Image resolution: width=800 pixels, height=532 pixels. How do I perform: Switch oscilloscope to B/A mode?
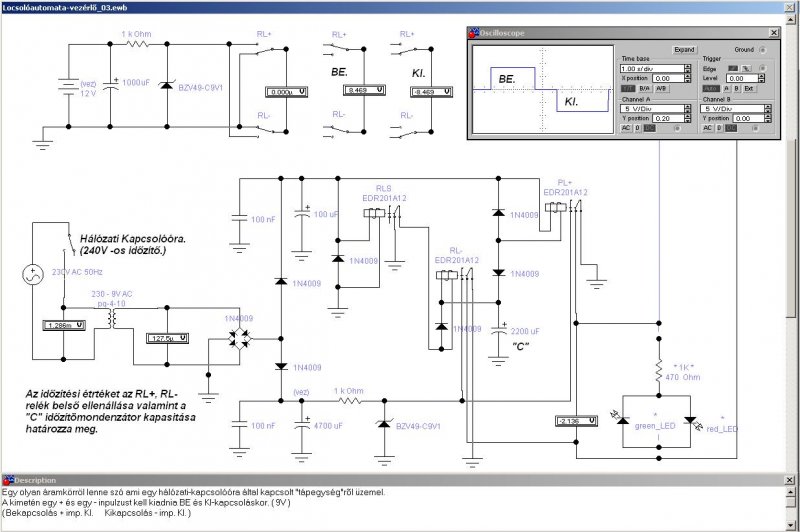pyautogui.click(x=644, y=88)
